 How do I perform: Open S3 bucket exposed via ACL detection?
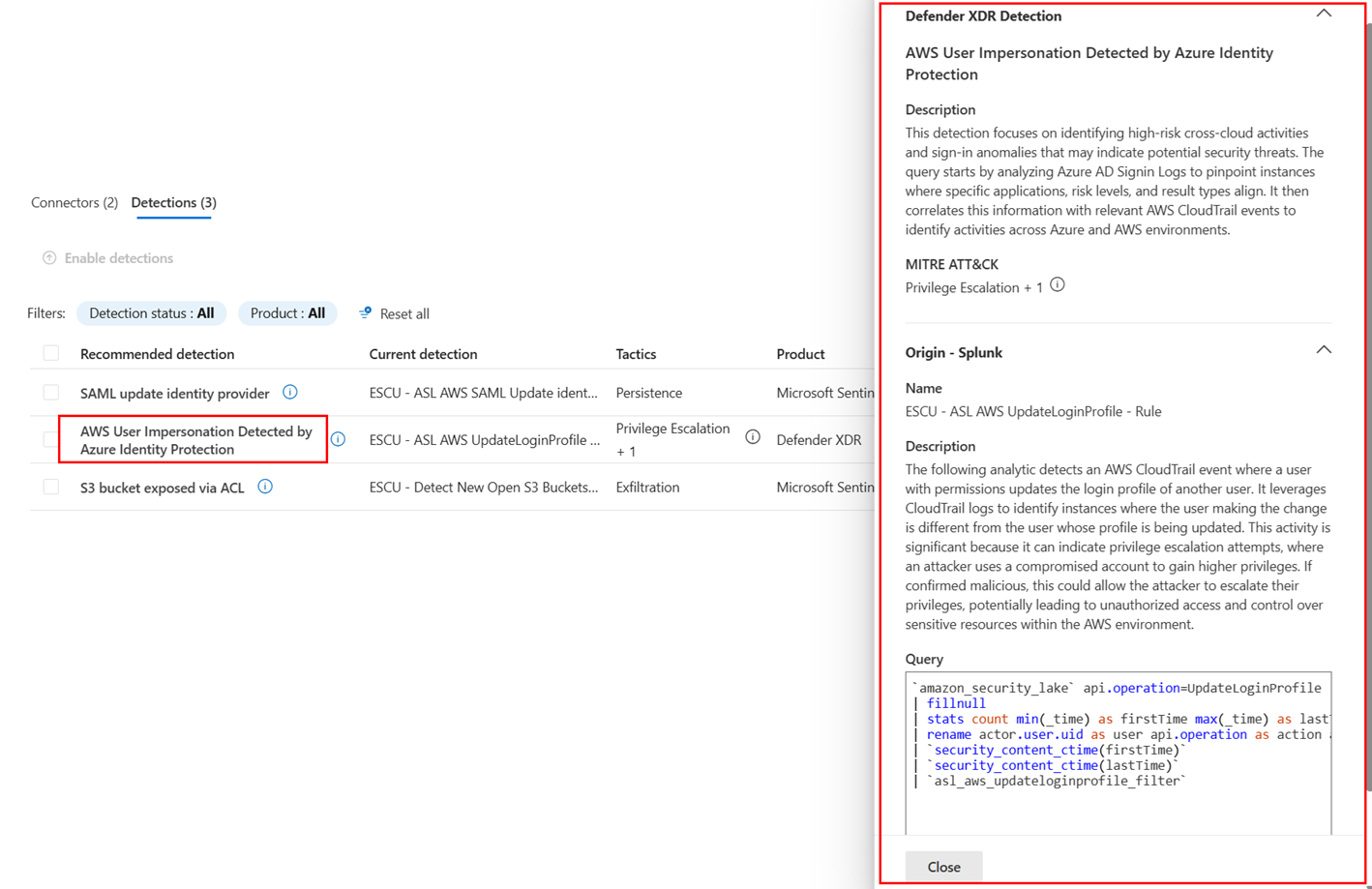[x=163, y=488]
